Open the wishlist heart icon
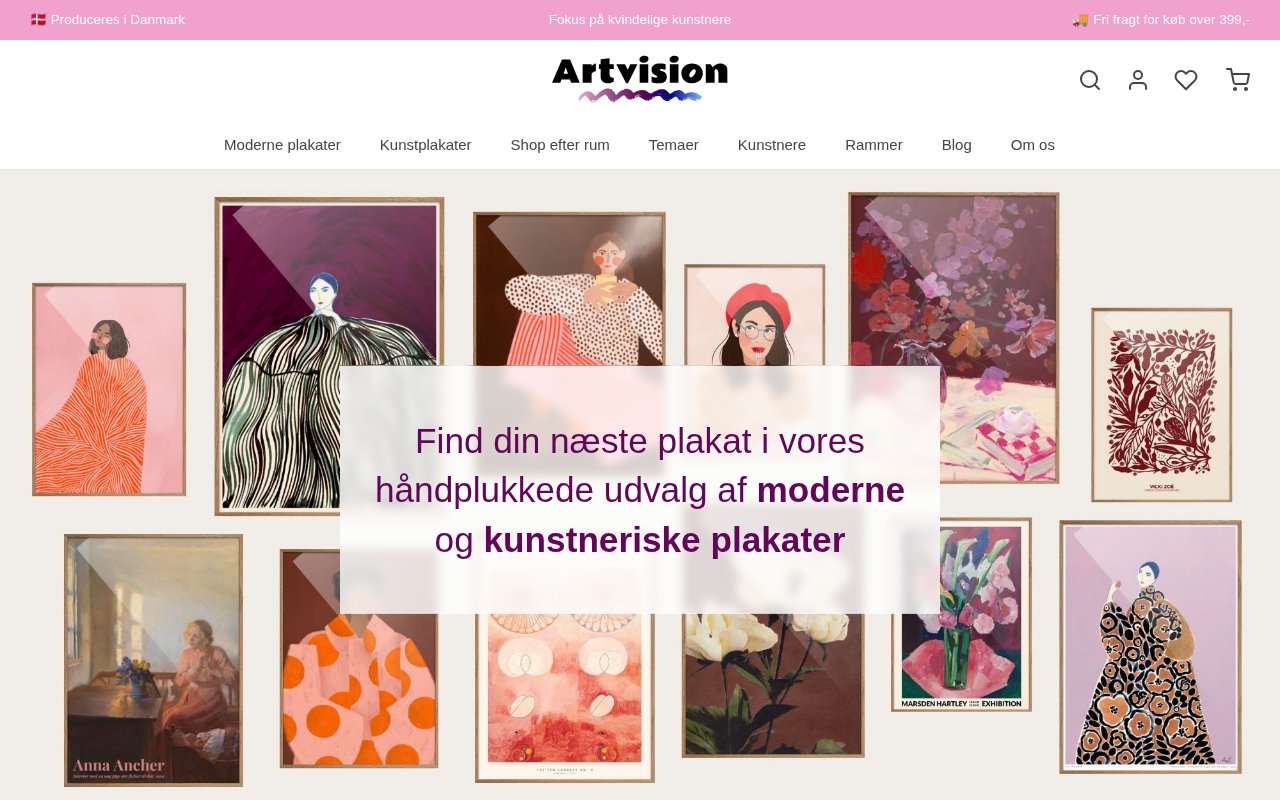The image size is (1280, 800). coord(1186,80)
